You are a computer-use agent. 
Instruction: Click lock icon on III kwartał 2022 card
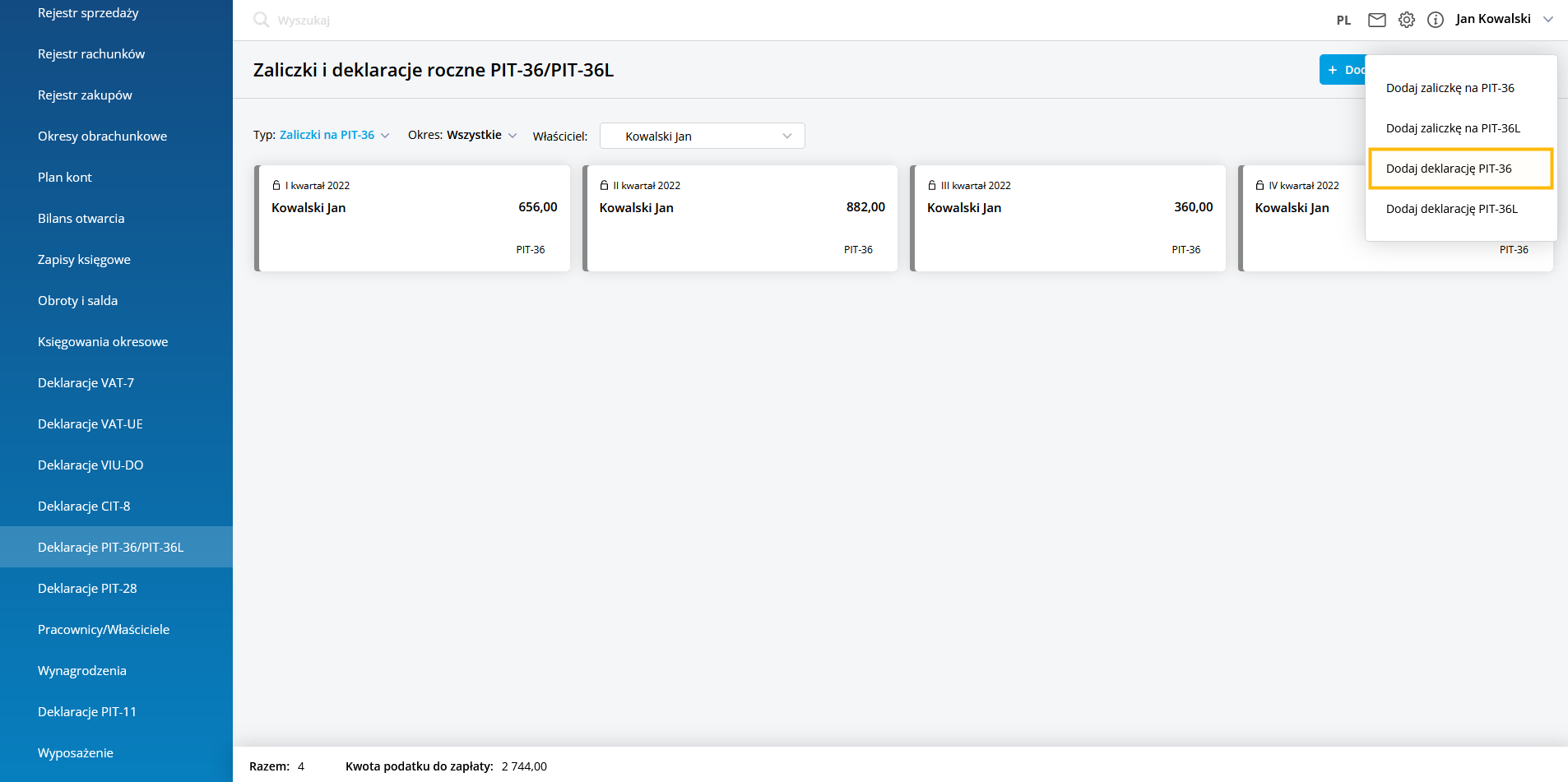point(932,186)
